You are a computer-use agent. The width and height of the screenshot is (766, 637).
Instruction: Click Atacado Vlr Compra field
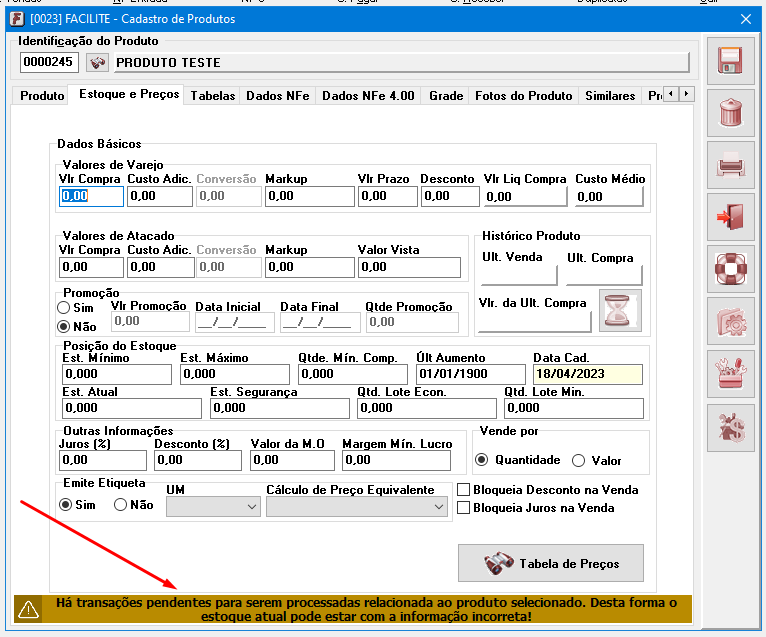(x=91, y=267)
